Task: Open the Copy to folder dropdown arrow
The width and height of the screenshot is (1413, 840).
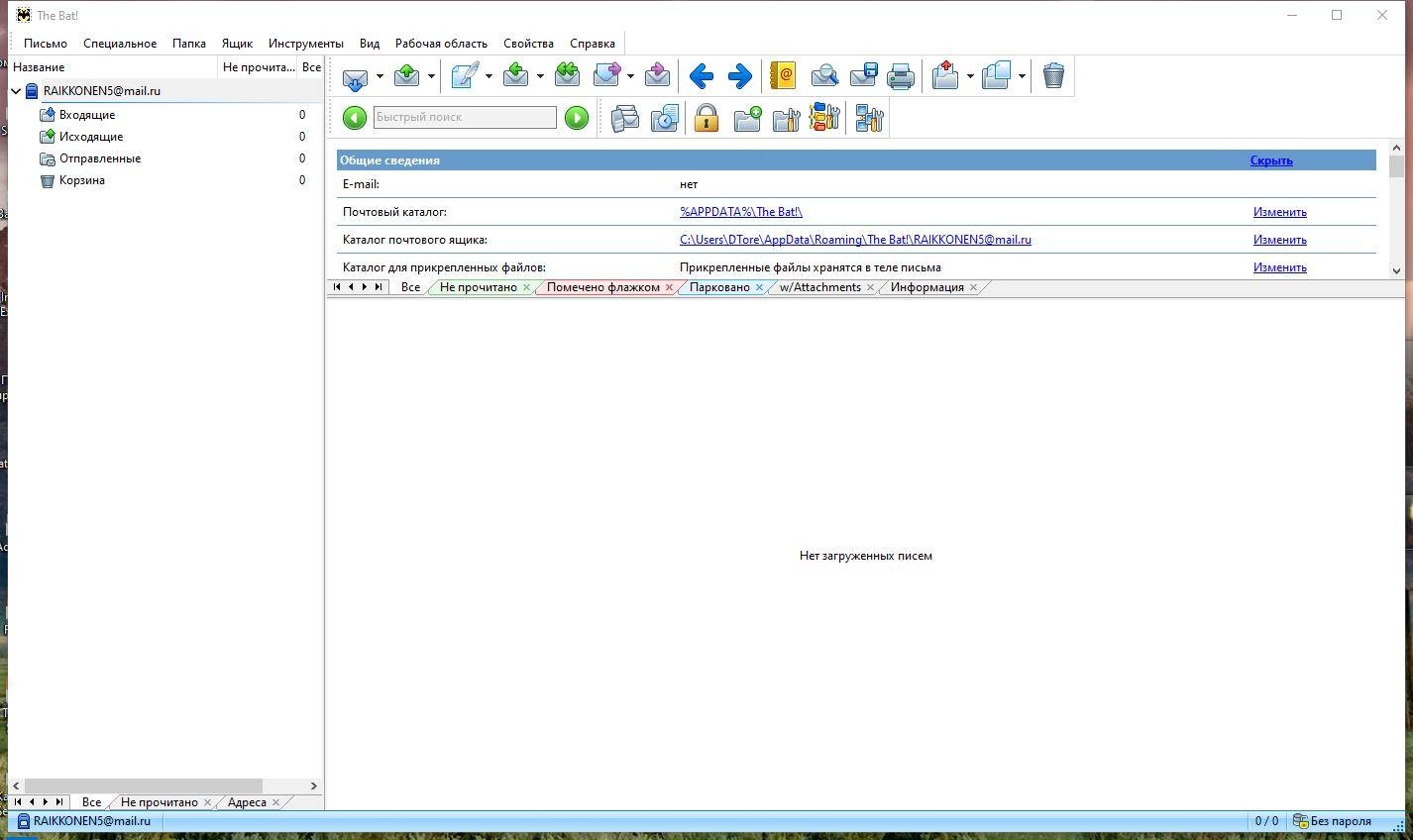Action: [x=1022, y=76]
